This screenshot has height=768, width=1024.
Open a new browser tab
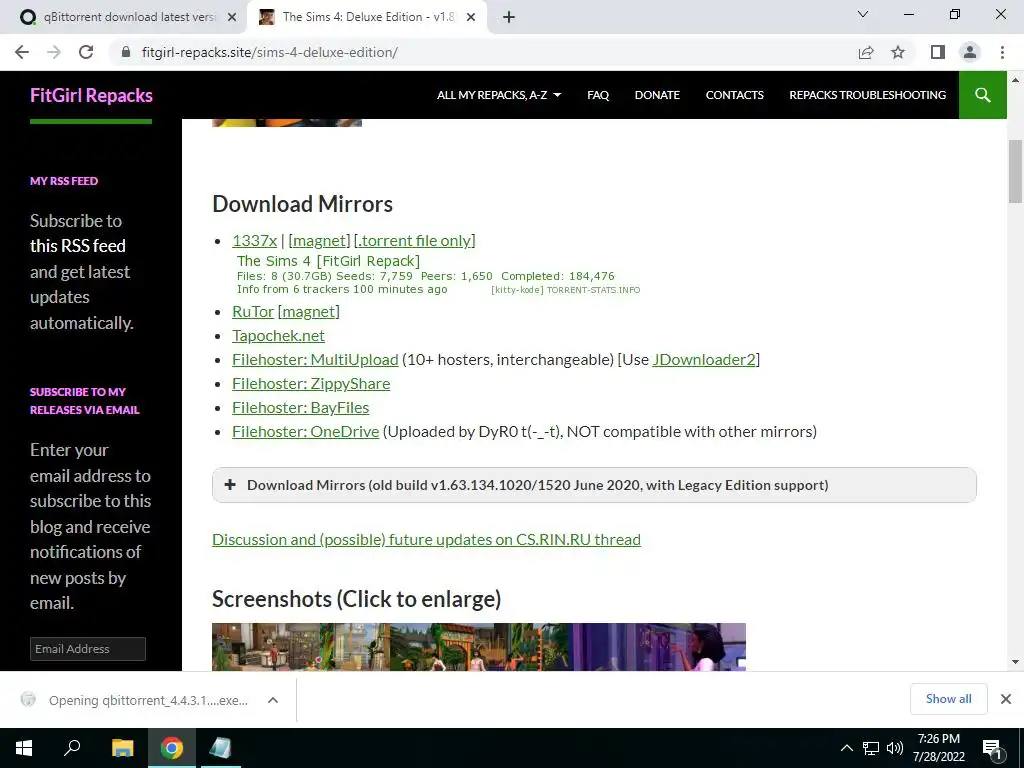tap(509, 17)
